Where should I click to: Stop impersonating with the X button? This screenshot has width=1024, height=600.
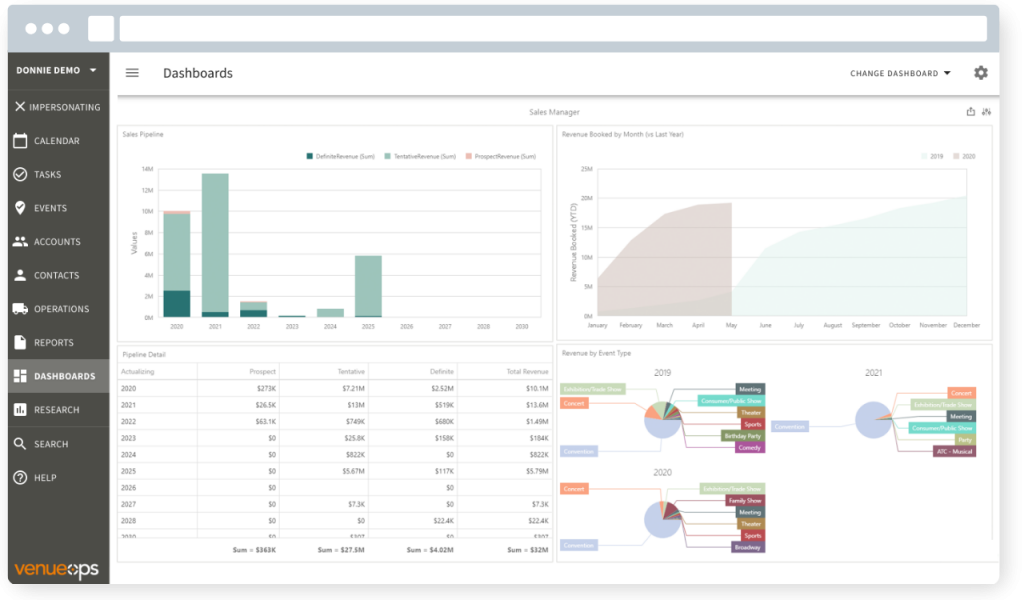coord(20,107)
